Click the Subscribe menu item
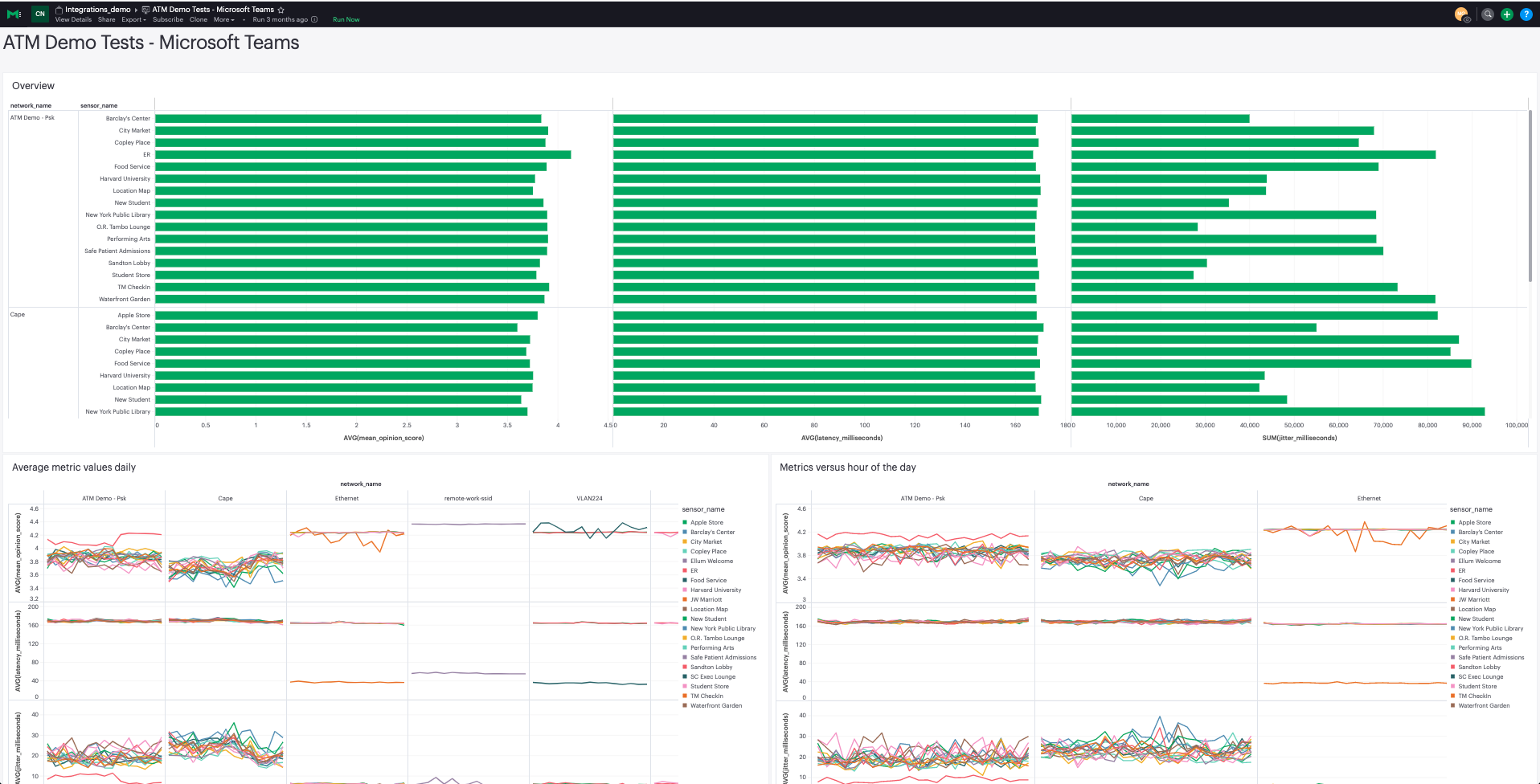The image size is (1540, 784). [168, 19]
